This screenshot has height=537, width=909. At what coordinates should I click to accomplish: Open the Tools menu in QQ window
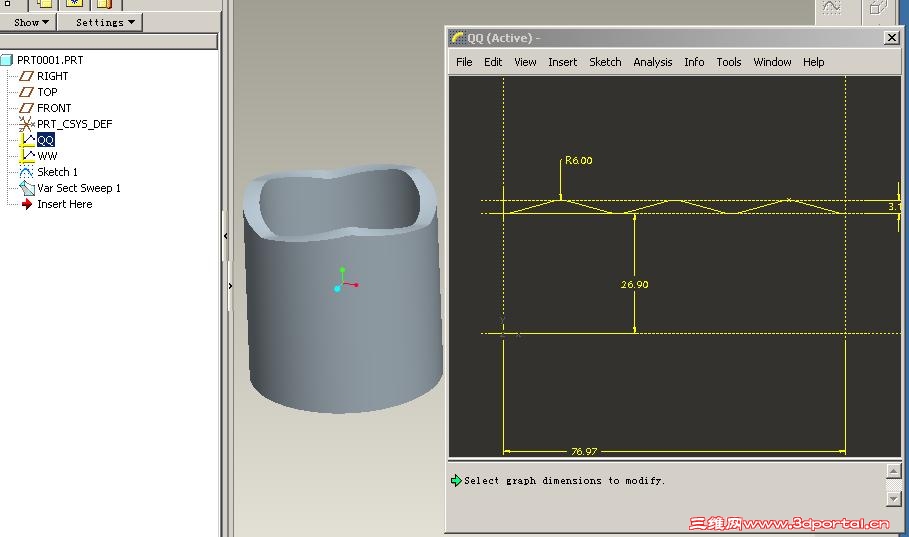click(729, 62)
